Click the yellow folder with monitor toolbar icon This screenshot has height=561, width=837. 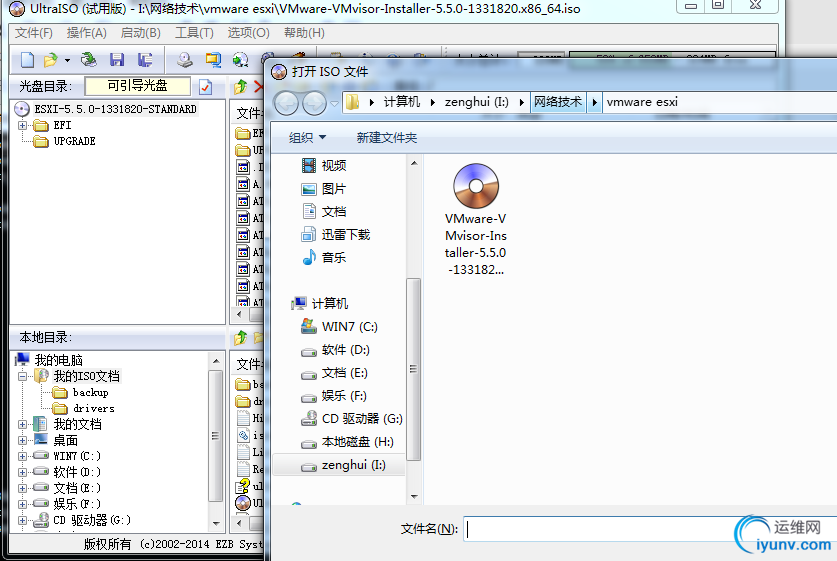pyautogui.click(x=213, y=60)
